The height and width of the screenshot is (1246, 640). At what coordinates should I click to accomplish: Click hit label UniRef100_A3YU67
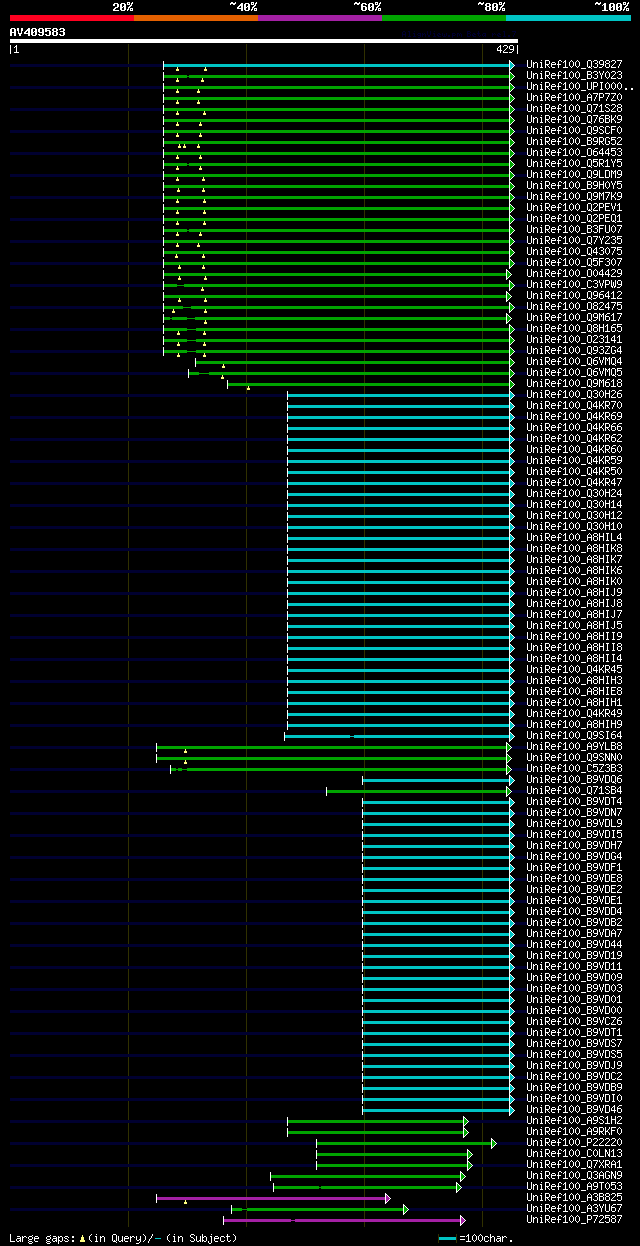pyautogui.click(x=574, y=1209)
